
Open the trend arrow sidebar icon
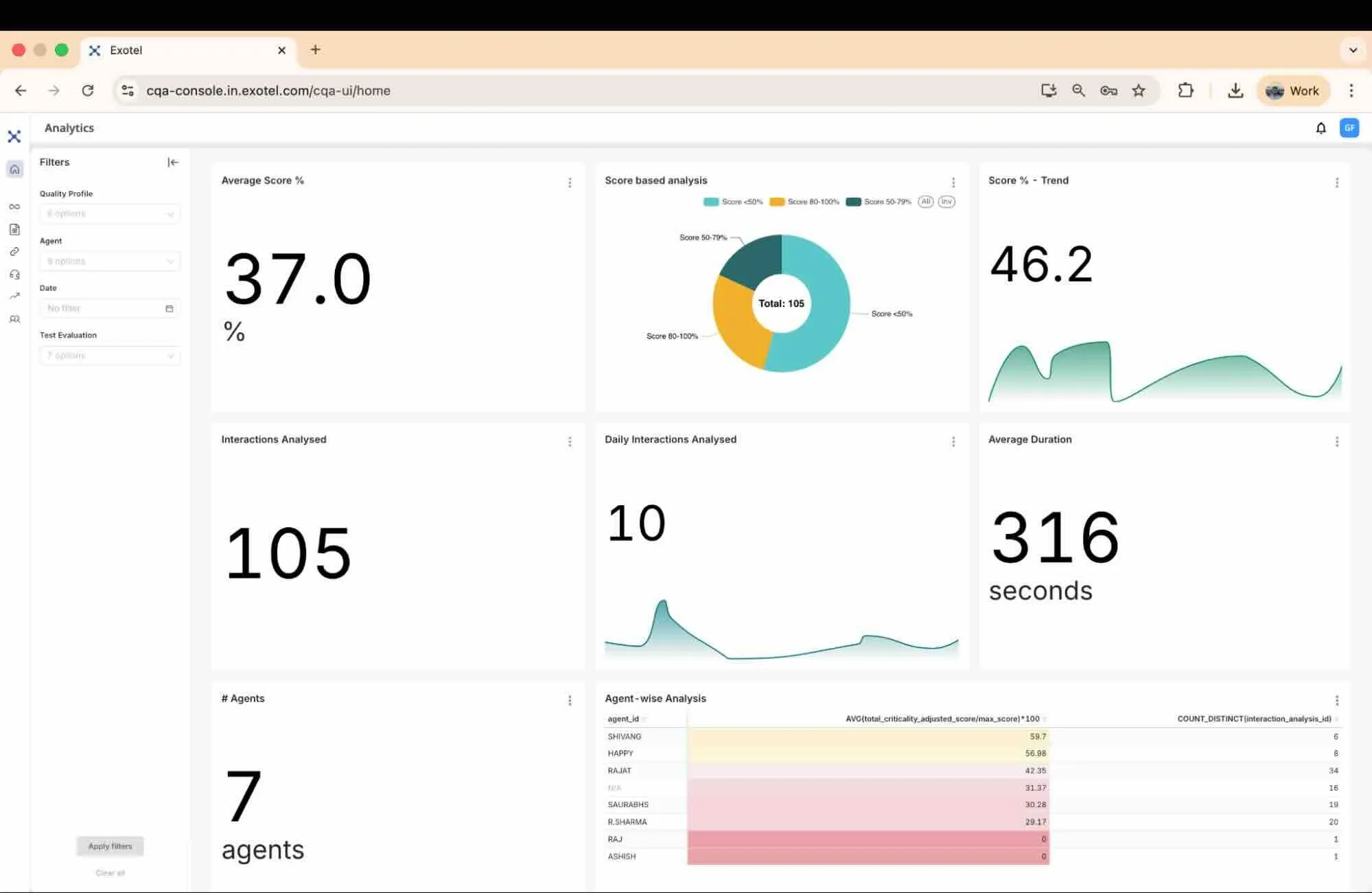tap(14, 297)
